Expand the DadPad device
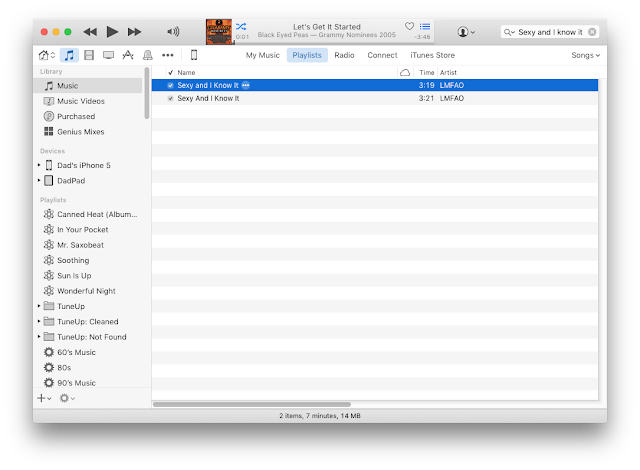 pos(39,180)
